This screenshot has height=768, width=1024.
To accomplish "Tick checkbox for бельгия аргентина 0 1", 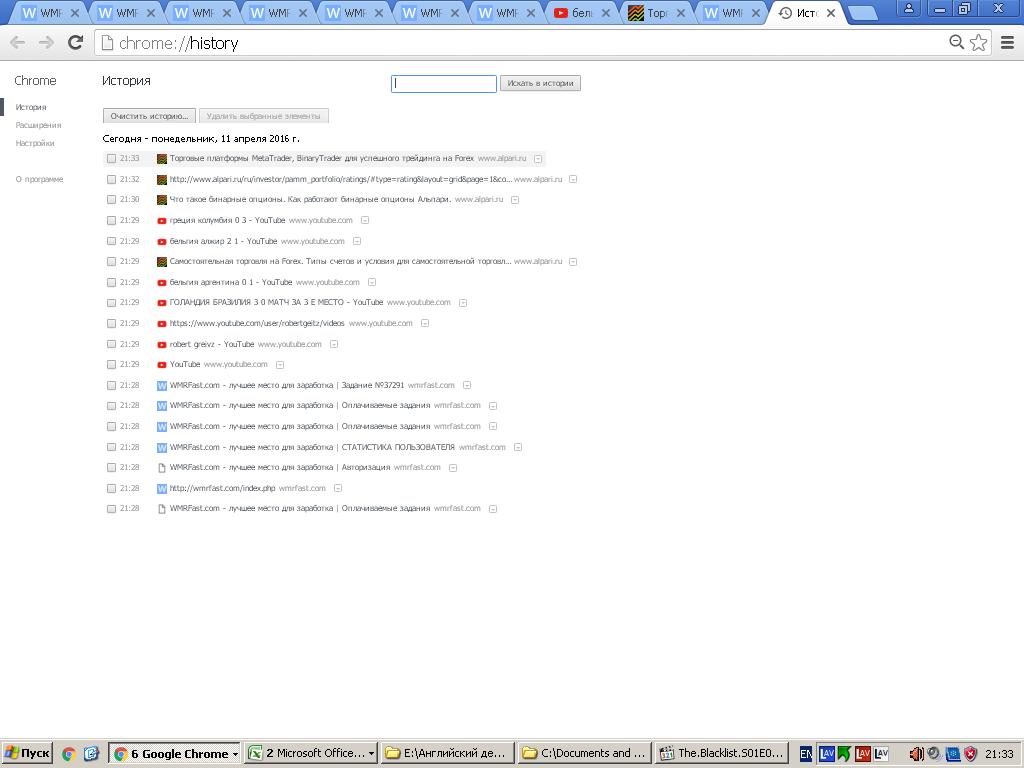I will click(111, 283).
